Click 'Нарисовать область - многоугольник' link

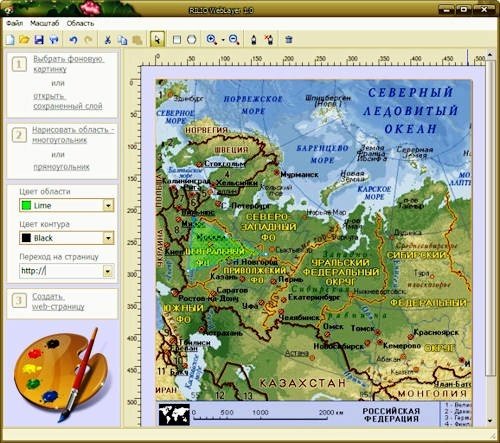[73, 134]
